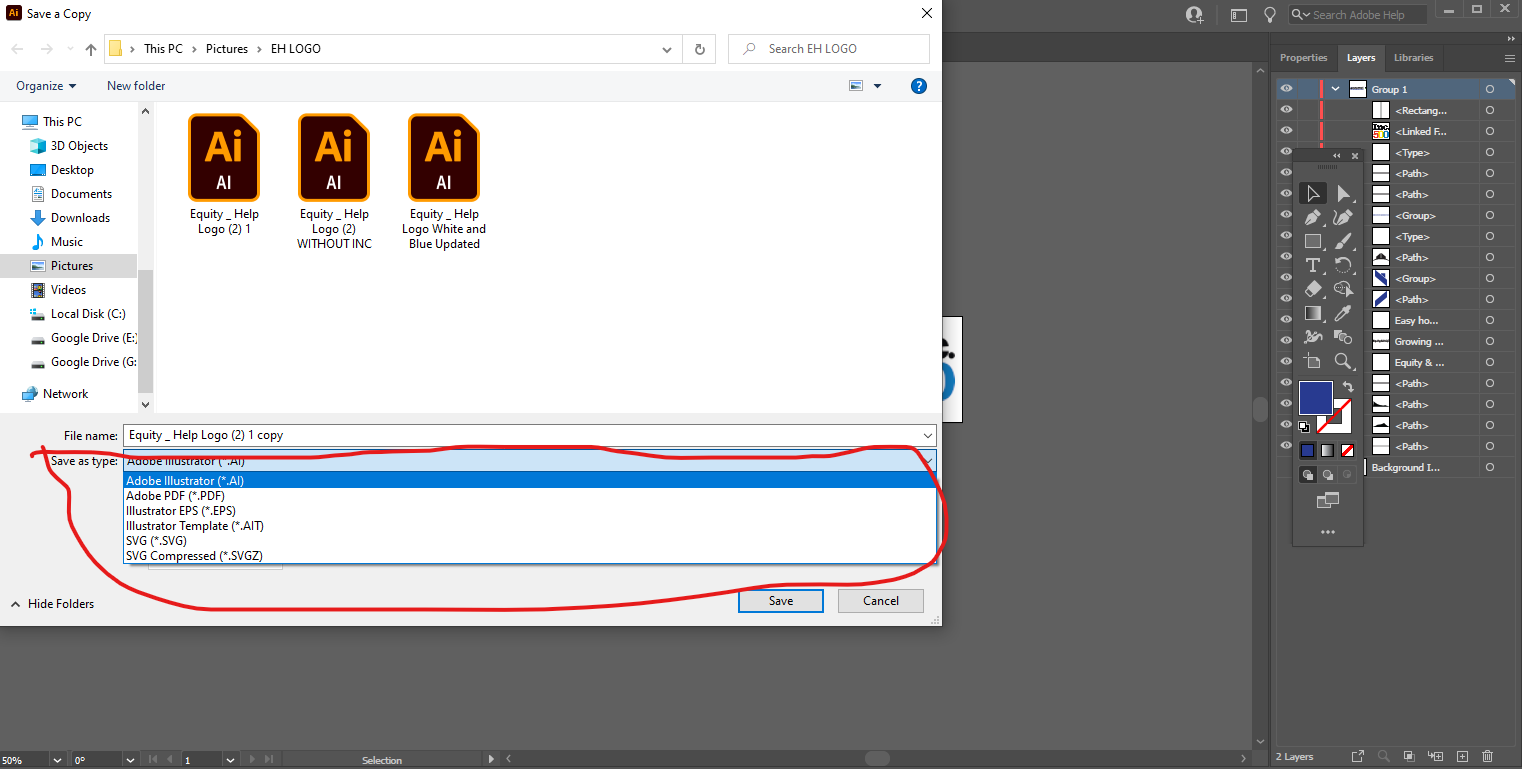1522x769 pixels.
Task: Click target circle for Background layer
Action: (x=1490, y=467)
